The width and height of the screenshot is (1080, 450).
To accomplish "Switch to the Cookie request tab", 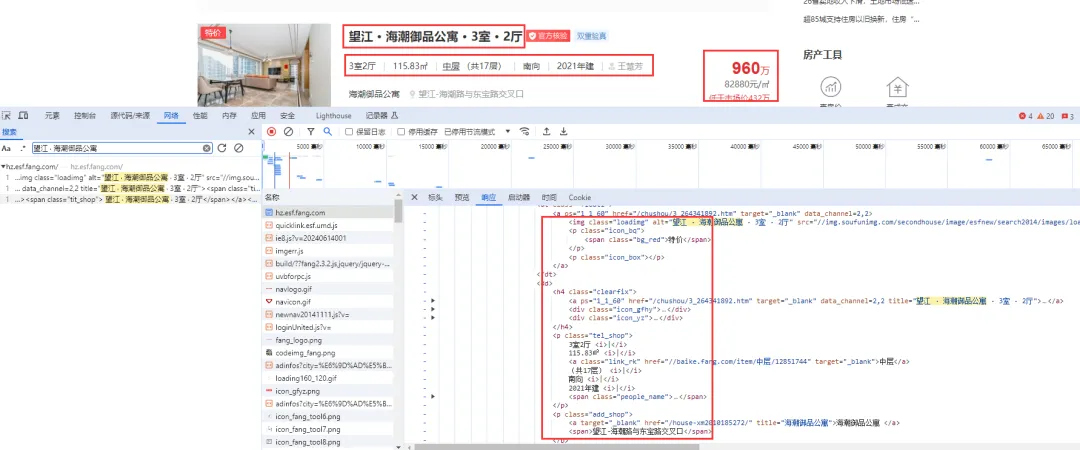I will click(x=579, y=198).
